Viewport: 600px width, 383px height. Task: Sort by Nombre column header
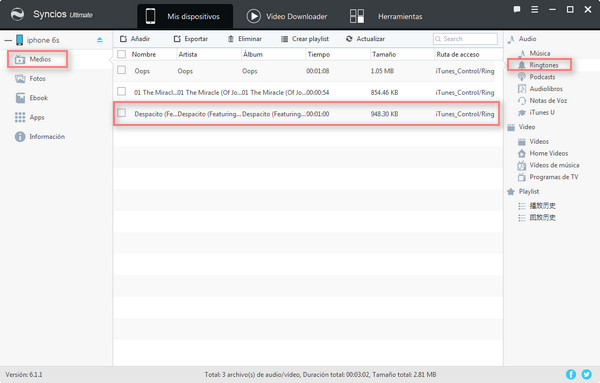pyautogui.click(x=144, y=54)
